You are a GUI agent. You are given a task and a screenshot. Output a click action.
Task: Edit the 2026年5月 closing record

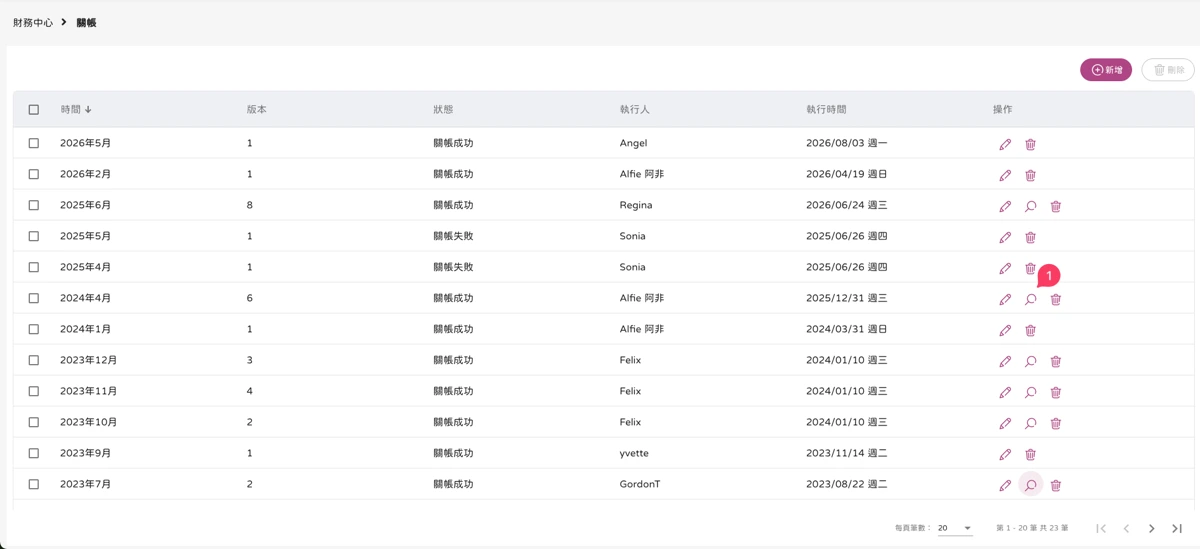(x=1005, y=144)
